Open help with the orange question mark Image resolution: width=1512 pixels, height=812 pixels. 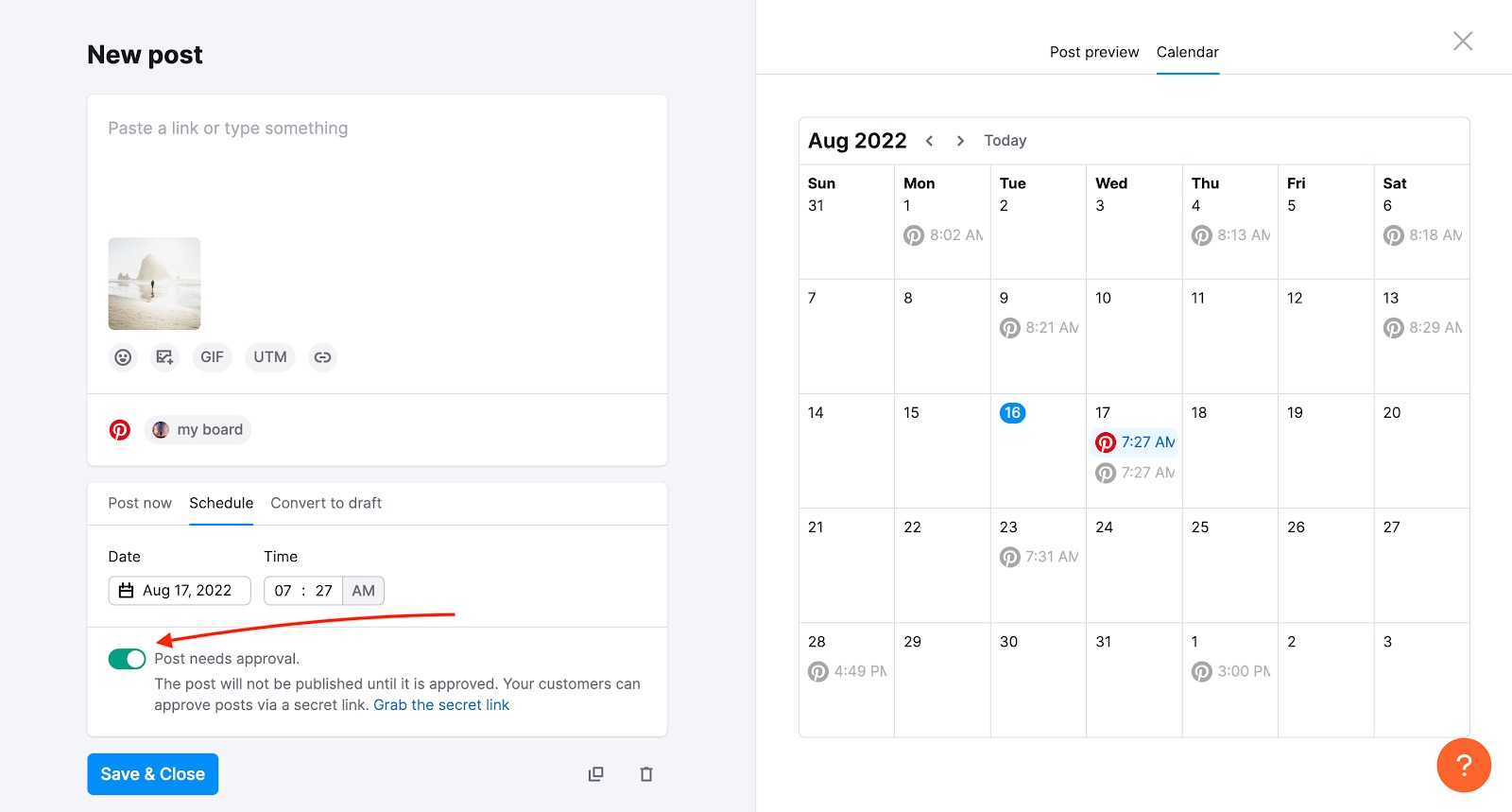(1464, 765)
